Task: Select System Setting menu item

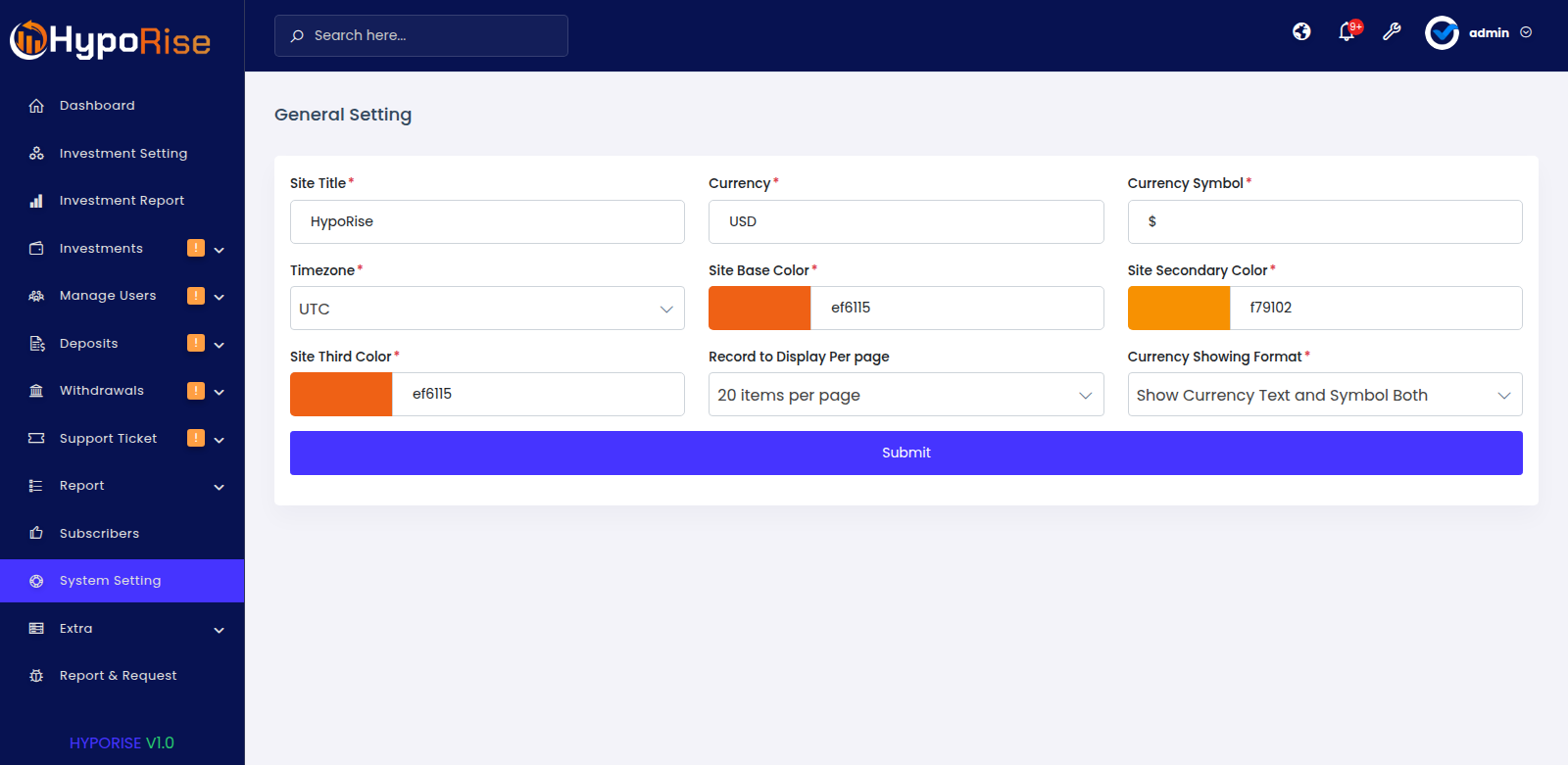Action: click(x=122, y=581)
